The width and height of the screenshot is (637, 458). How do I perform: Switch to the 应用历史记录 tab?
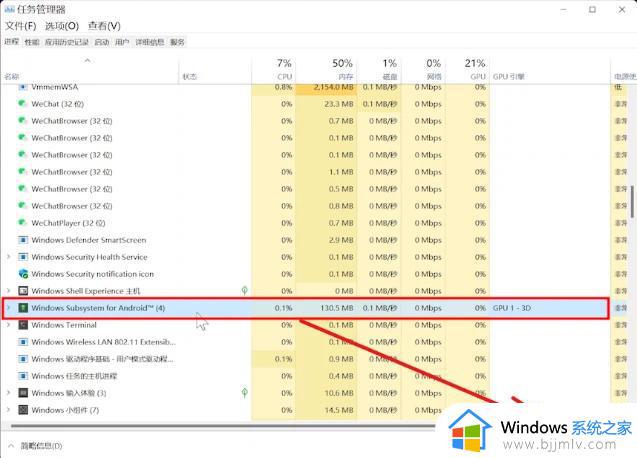coord(67,42)
